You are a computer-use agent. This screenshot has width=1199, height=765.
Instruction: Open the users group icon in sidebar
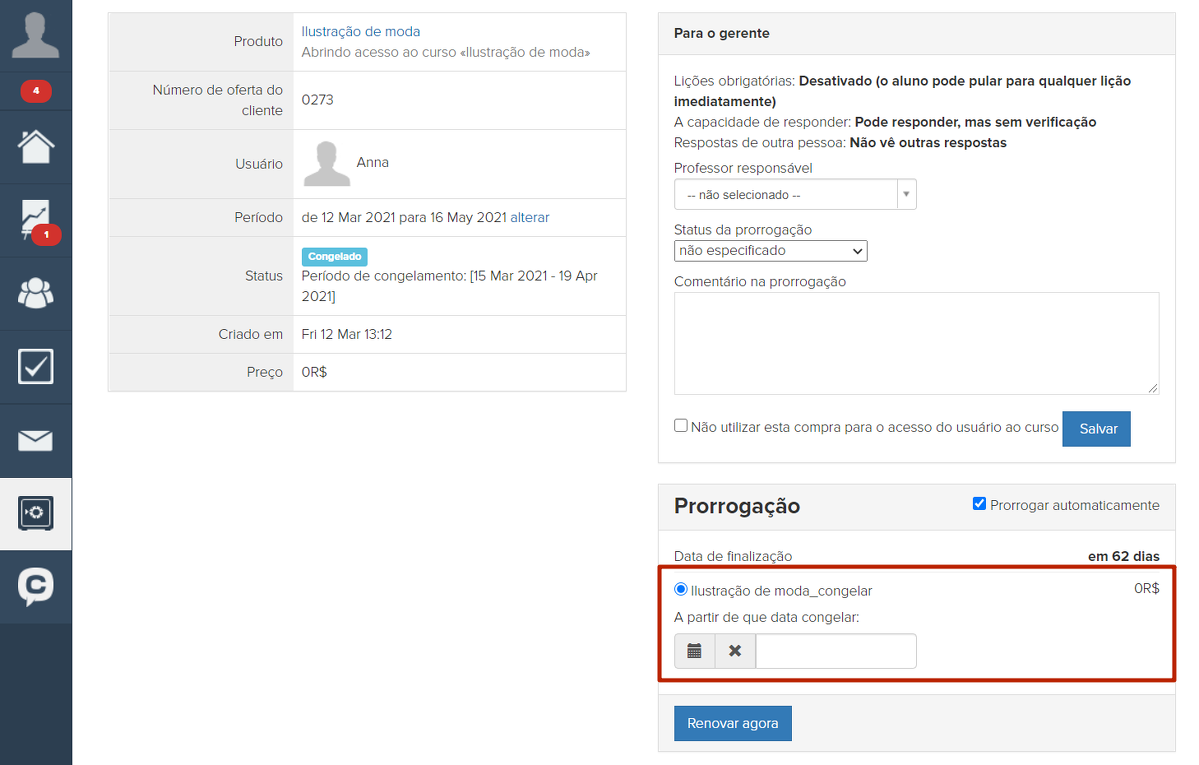35,294
